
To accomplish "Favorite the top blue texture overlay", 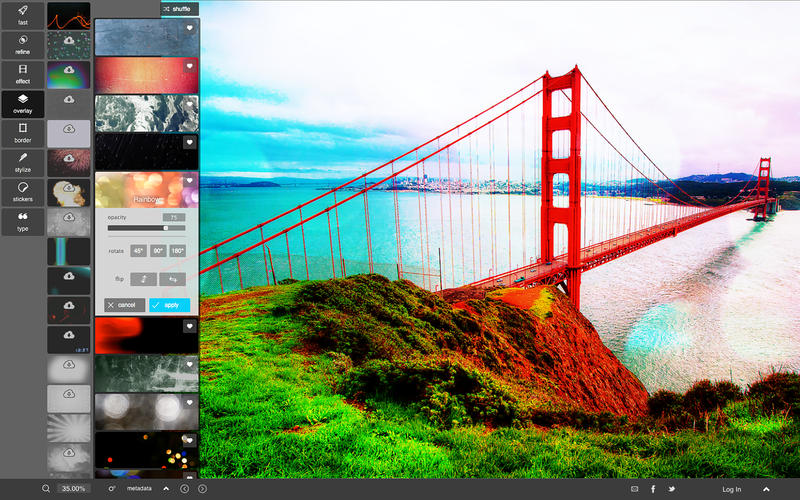I will click(189, 28).
